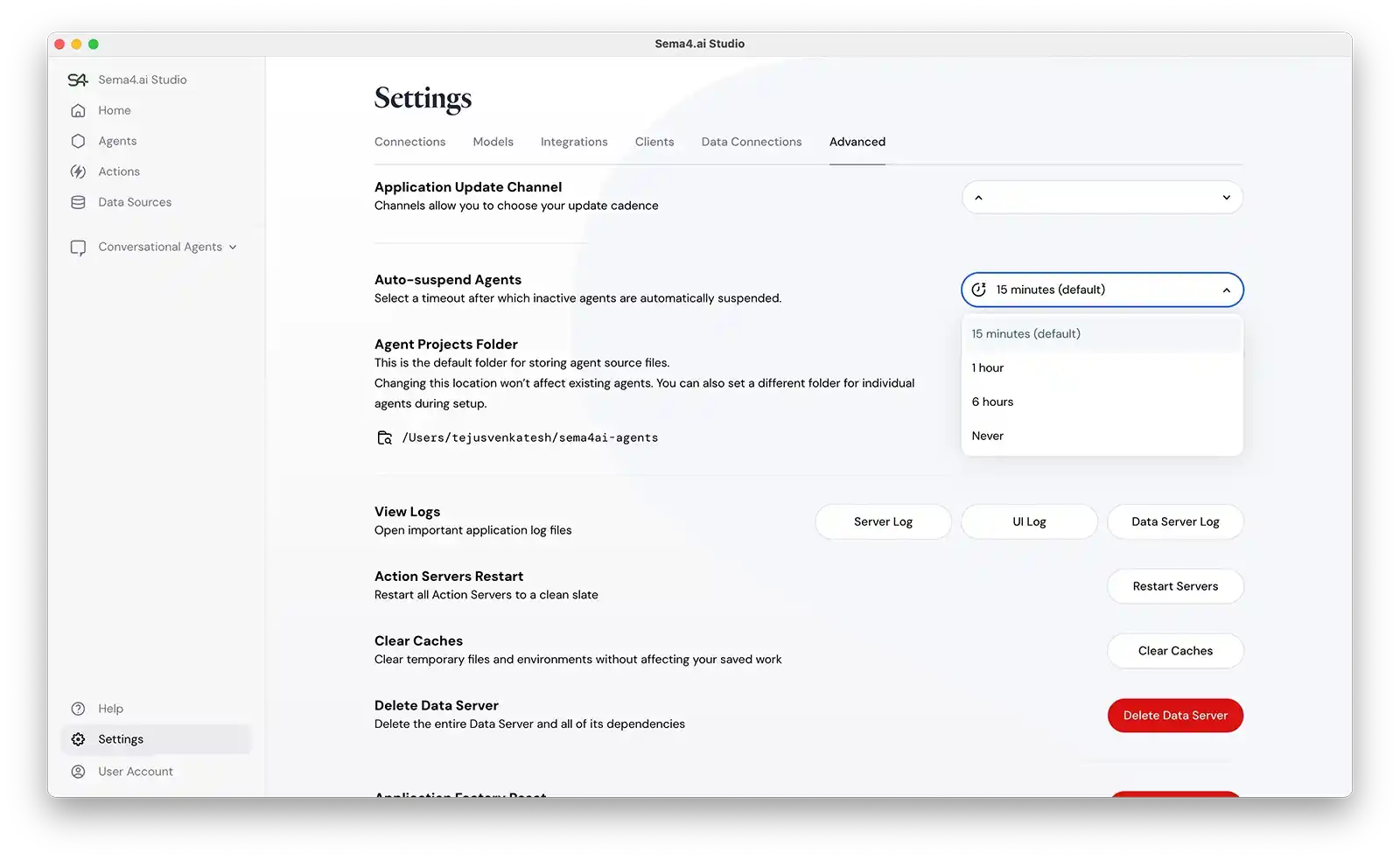Open the Data Connections tab
1400x860 pixels.
[x=751, y=142]
